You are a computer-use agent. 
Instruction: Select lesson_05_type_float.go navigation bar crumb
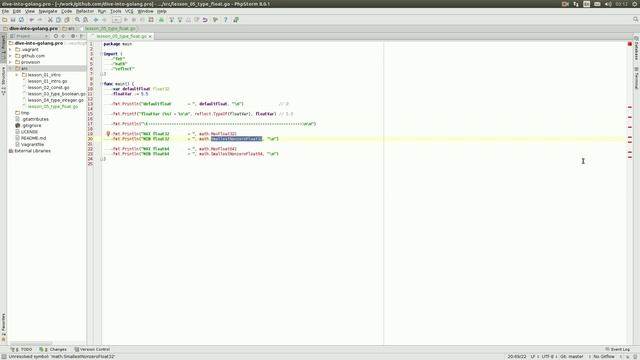point(107,29)
